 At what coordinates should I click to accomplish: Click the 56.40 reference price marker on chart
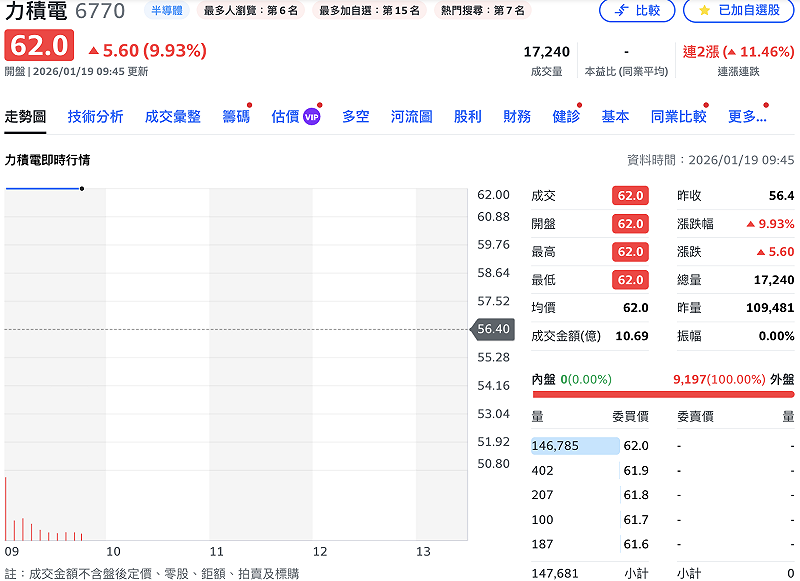coord(494,329)
